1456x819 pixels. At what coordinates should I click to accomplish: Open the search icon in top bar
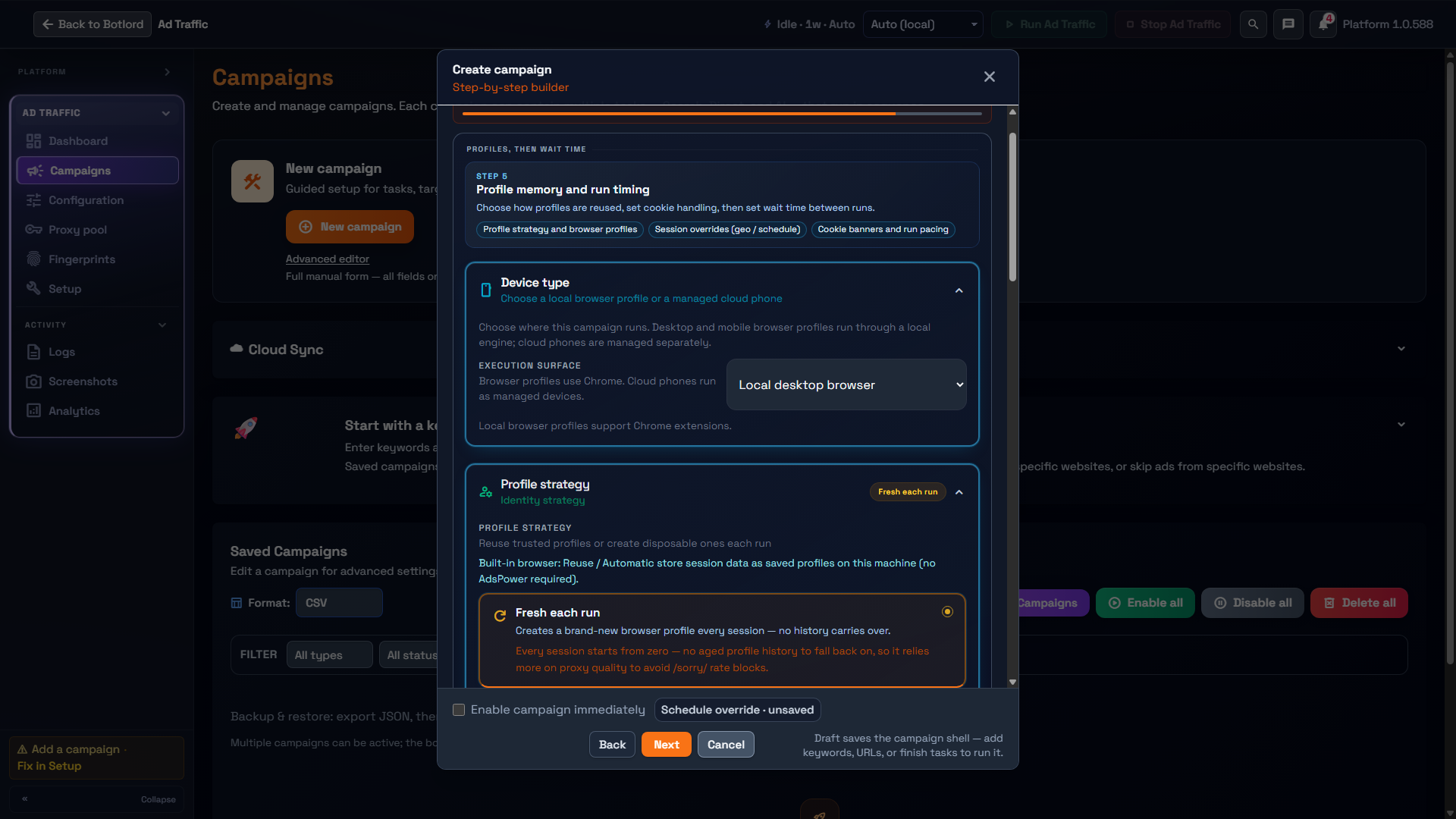point(1253,24)
